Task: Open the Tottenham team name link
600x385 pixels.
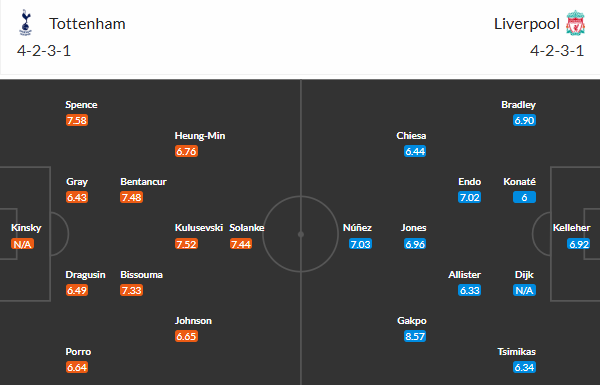Action: click(x=87, y=24)
